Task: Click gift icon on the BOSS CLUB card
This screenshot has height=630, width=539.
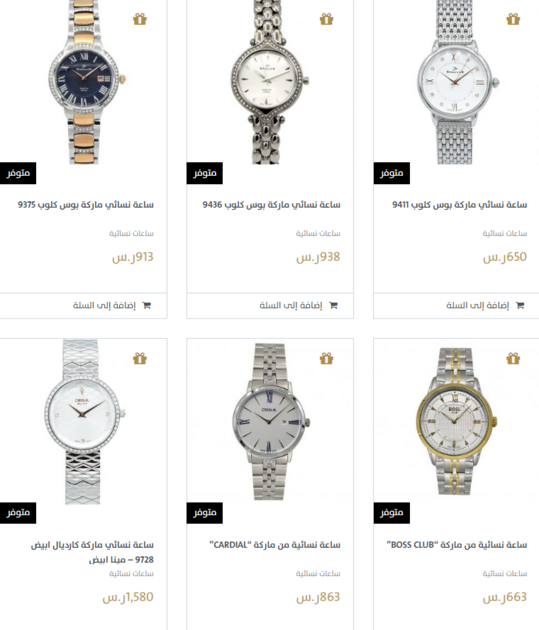Action: [513, 358]
